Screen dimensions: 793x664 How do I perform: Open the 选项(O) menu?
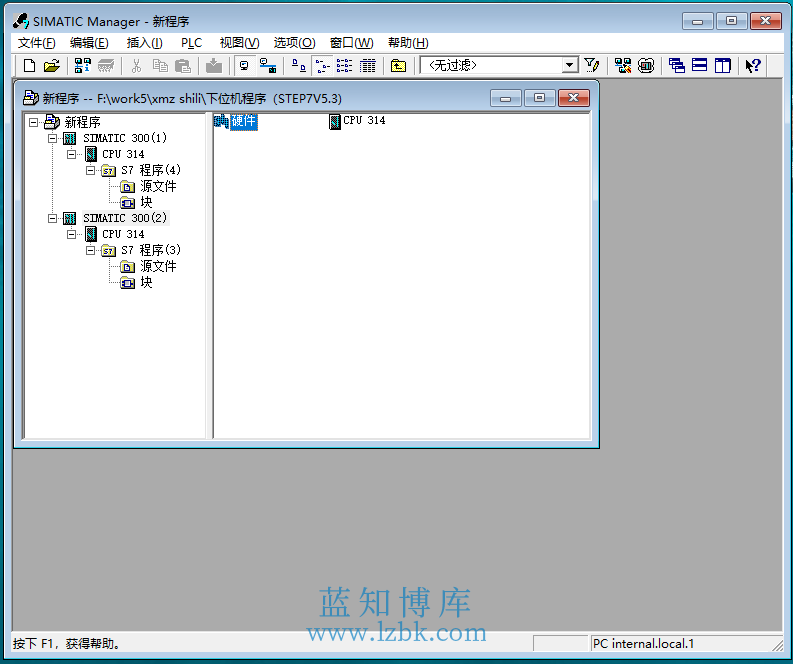tap(294, 43)
